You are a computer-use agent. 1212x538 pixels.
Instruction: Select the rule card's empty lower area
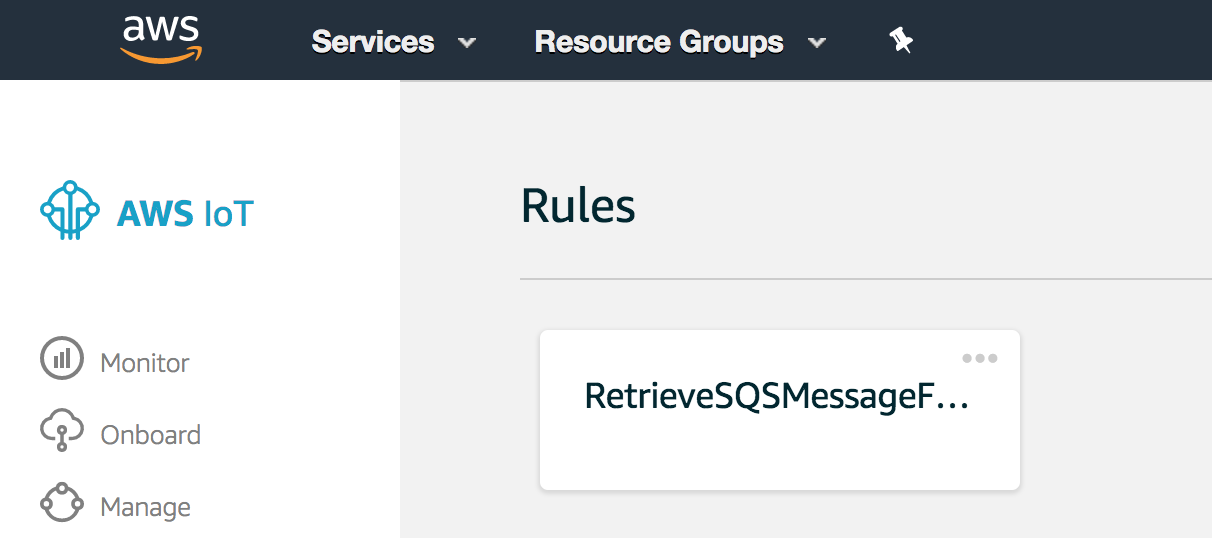pos(780,455)
